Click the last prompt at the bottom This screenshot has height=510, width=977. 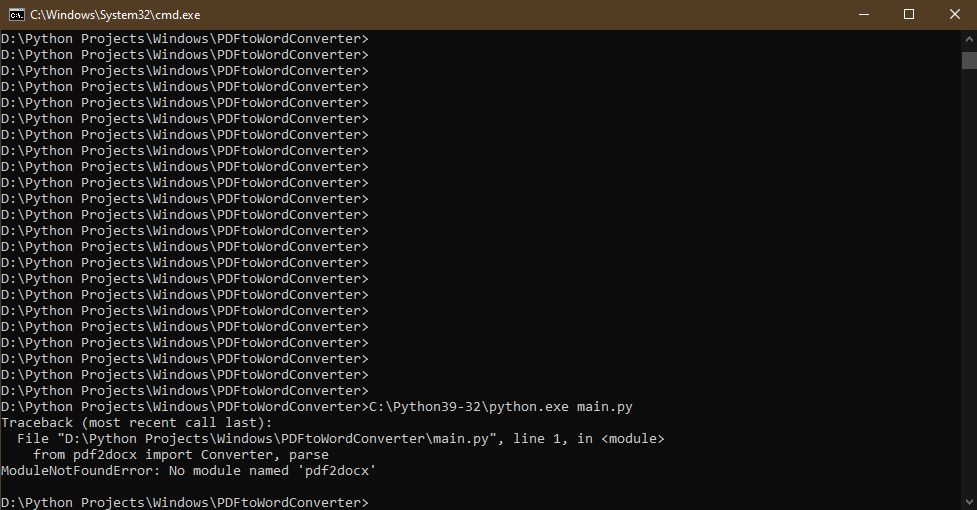click(184, 503)
